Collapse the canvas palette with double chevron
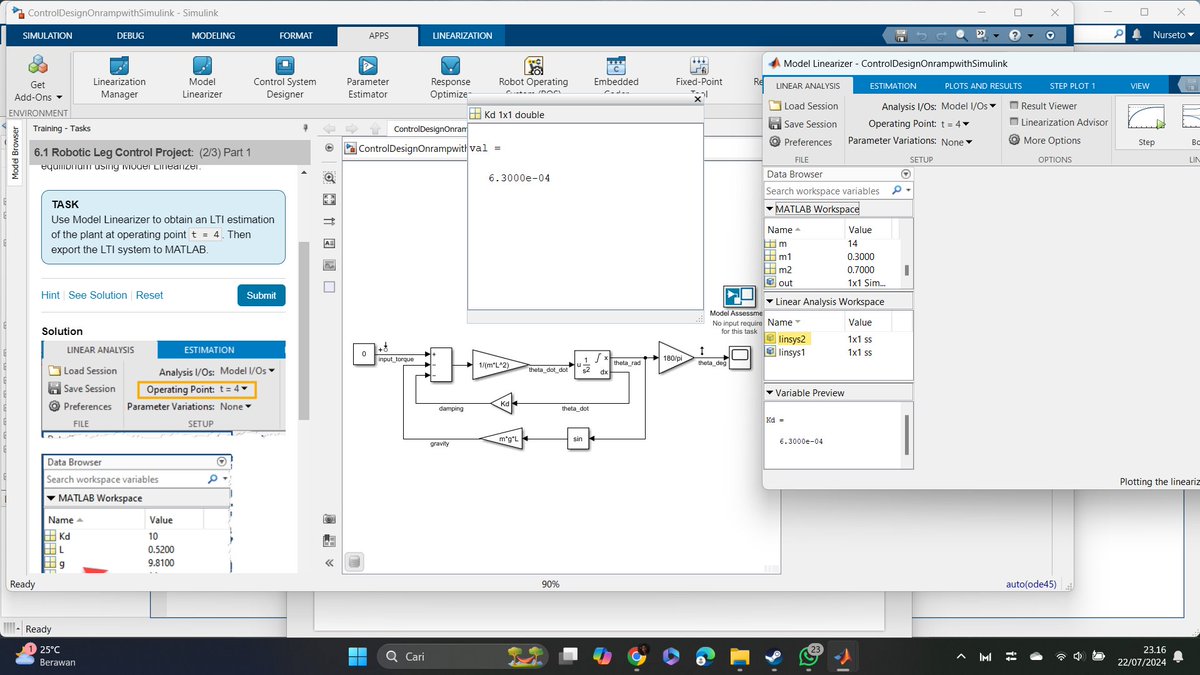1200x675 pixels. click(x=329, y=563)
